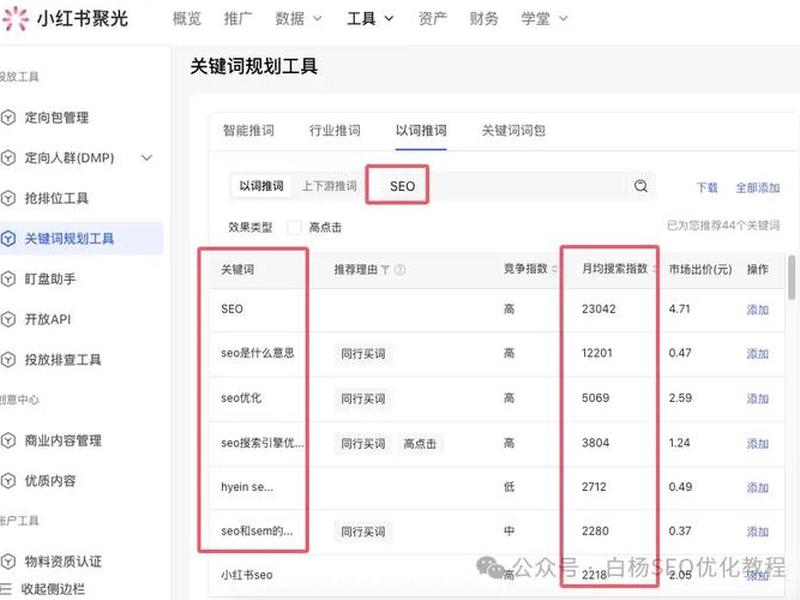Viewport: 800px width, 600px height.
Task: Switch to the 行业推词 tab
Action: pos(335,131)
